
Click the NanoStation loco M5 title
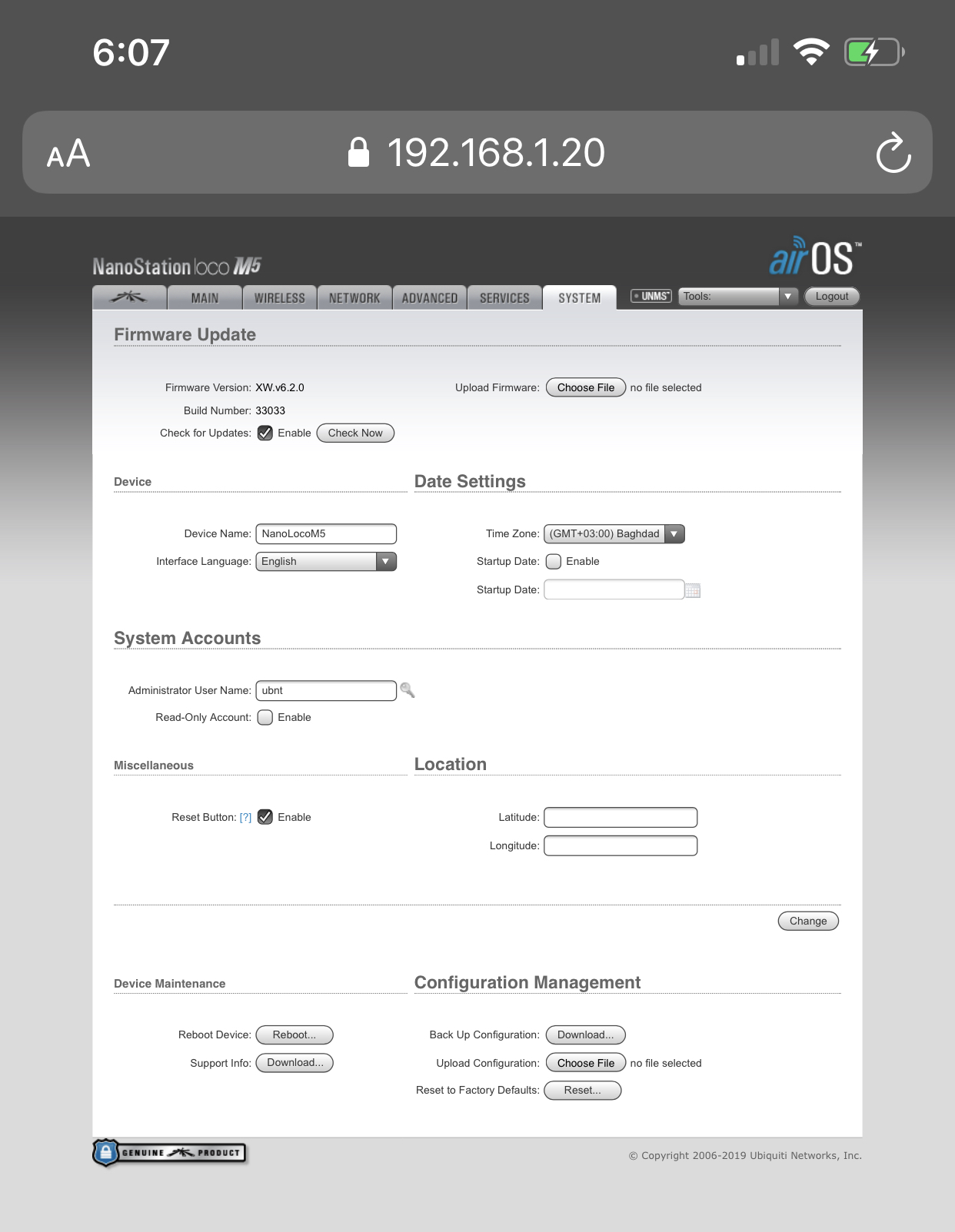click(x=177, y=266)
